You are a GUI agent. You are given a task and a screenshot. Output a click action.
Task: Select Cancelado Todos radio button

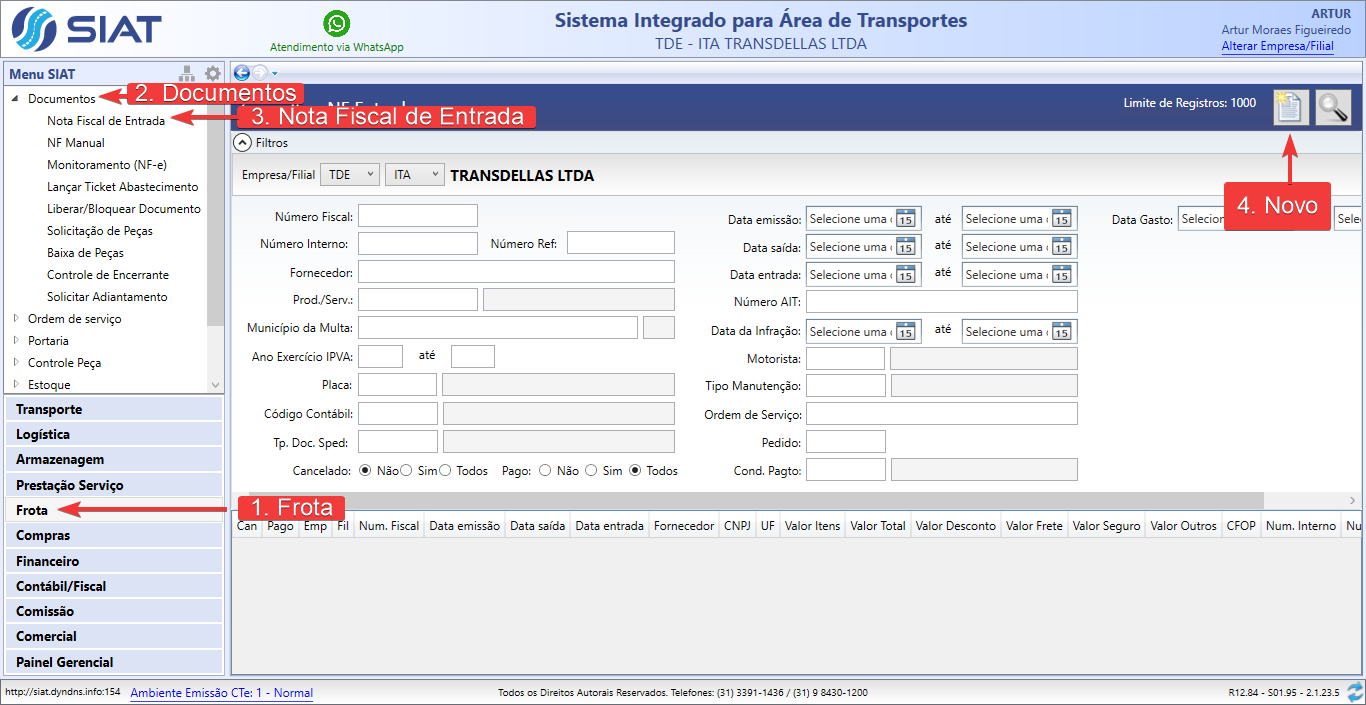pyautogui.click(x=445, y=470)
